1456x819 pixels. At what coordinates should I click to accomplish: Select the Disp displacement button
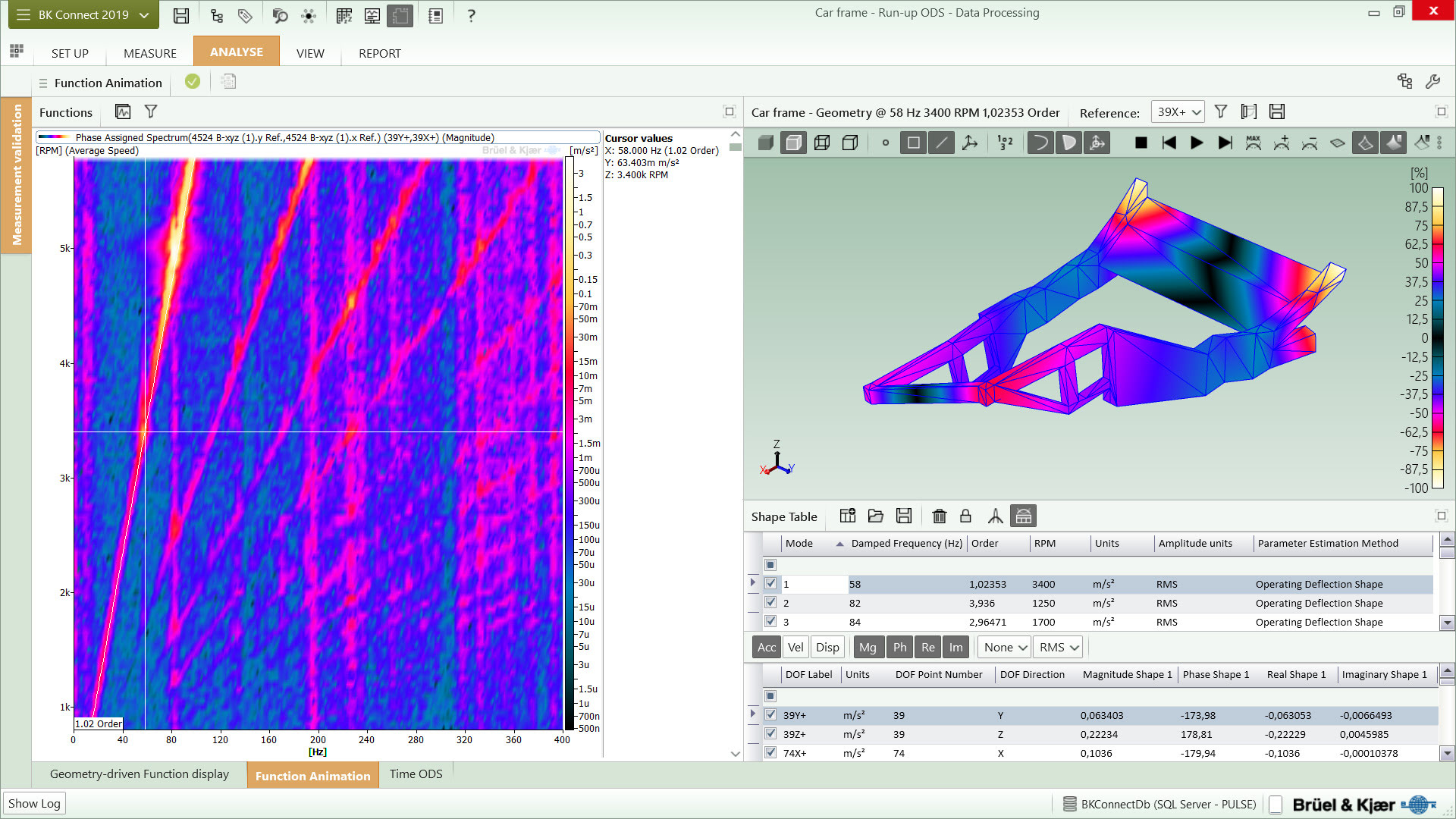[827, 648]
